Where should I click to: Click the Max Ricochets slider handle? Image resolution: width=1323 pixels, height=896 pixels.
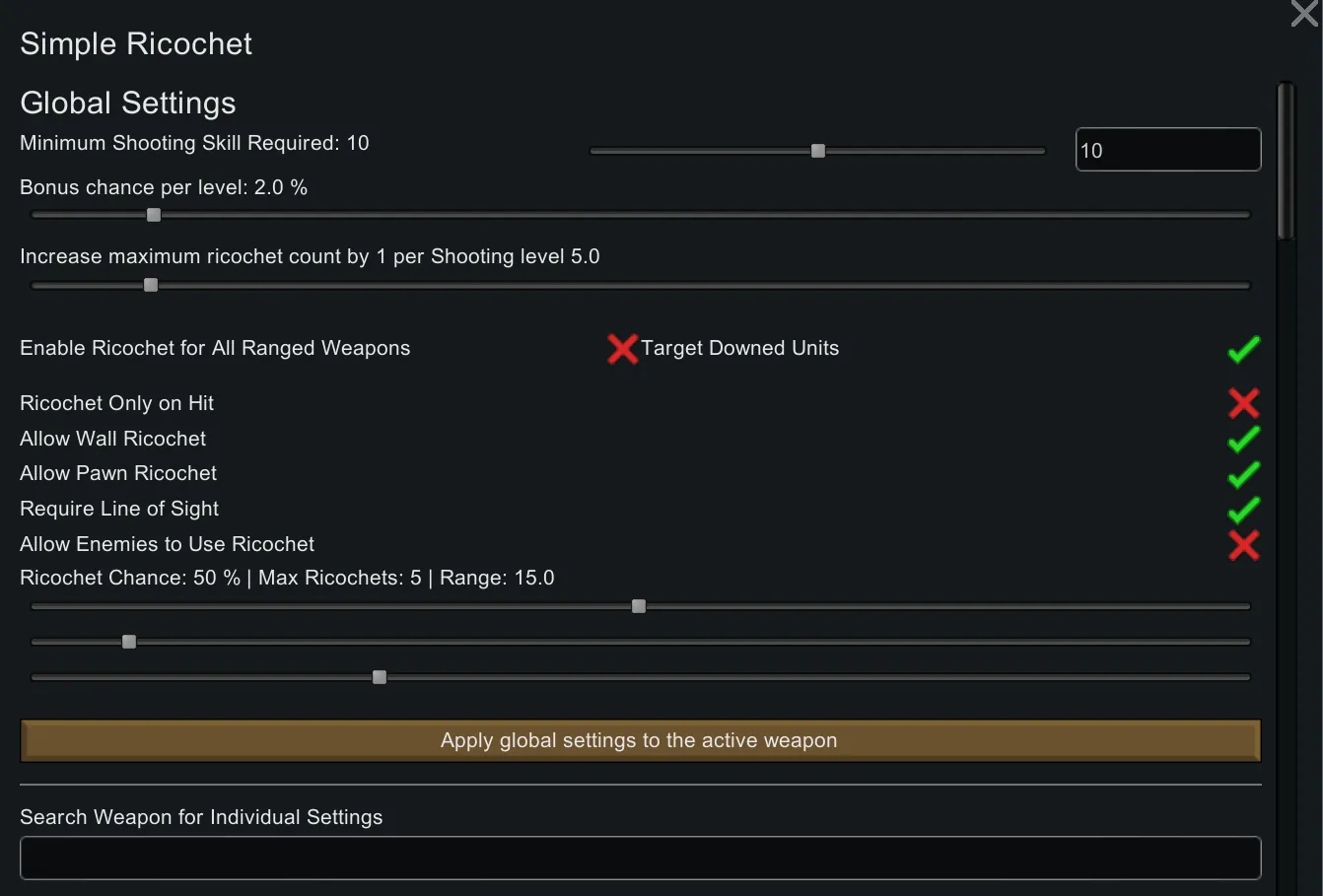point(129,642)
